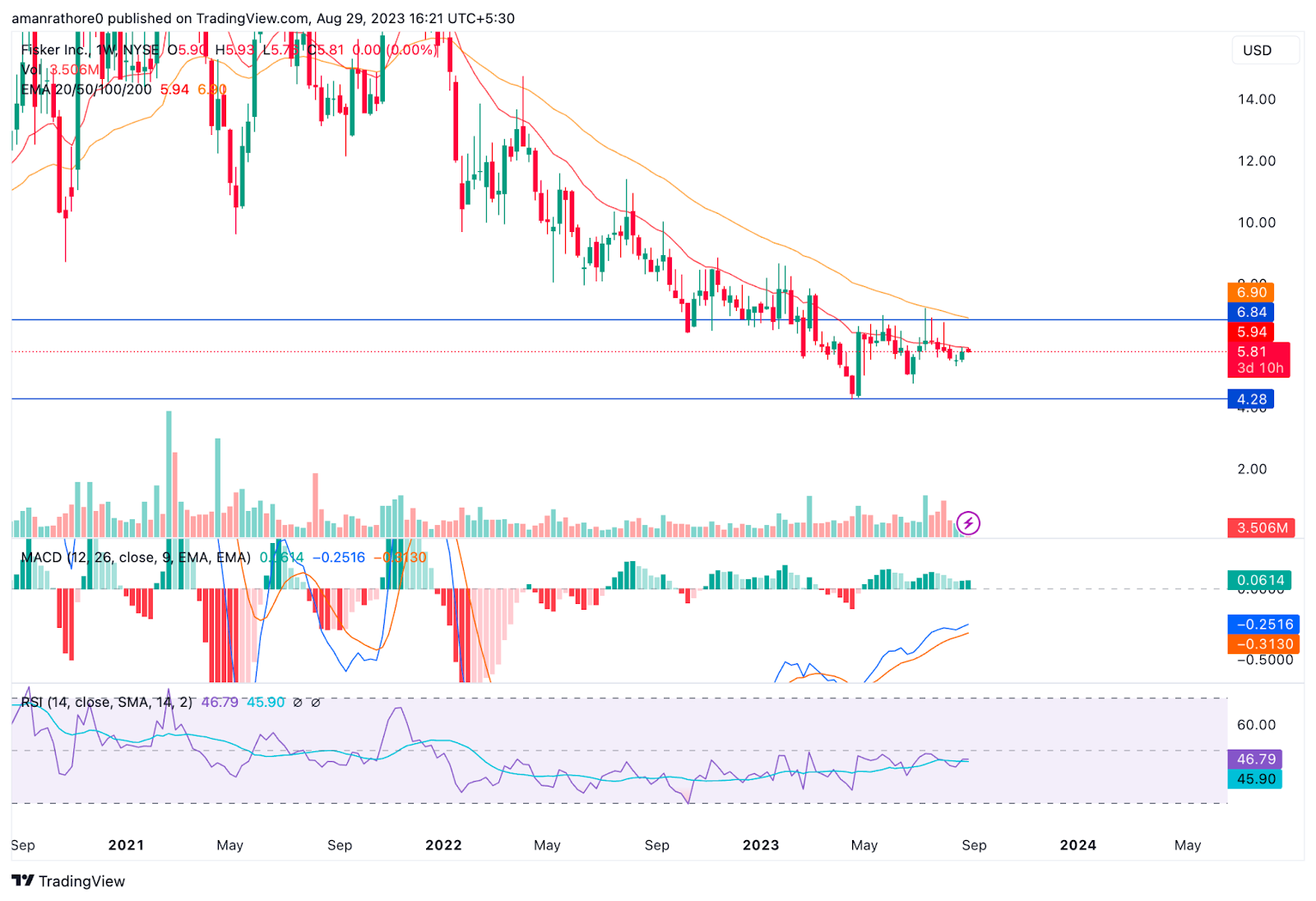The height and width of the screenshot is (901, 1316).
Task: Select the blue 4.28 support level label
Action: click(x=1251, y=399)
